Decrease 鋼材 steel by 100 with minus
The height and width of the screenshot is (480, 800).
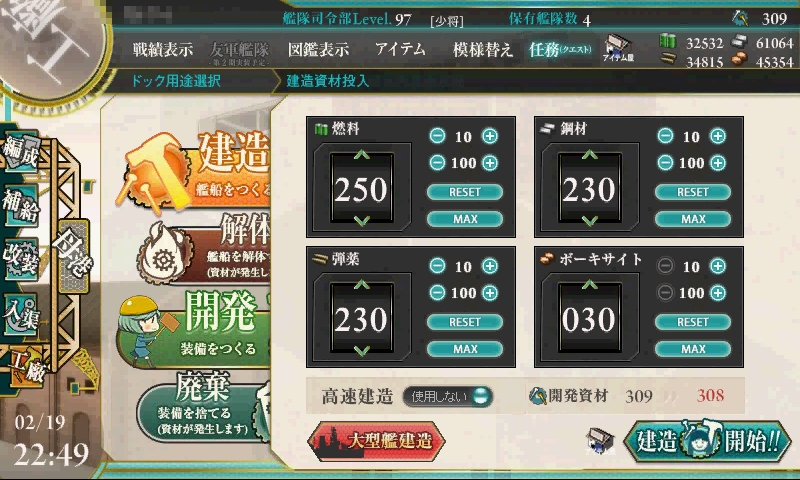(x=665, y=163)
